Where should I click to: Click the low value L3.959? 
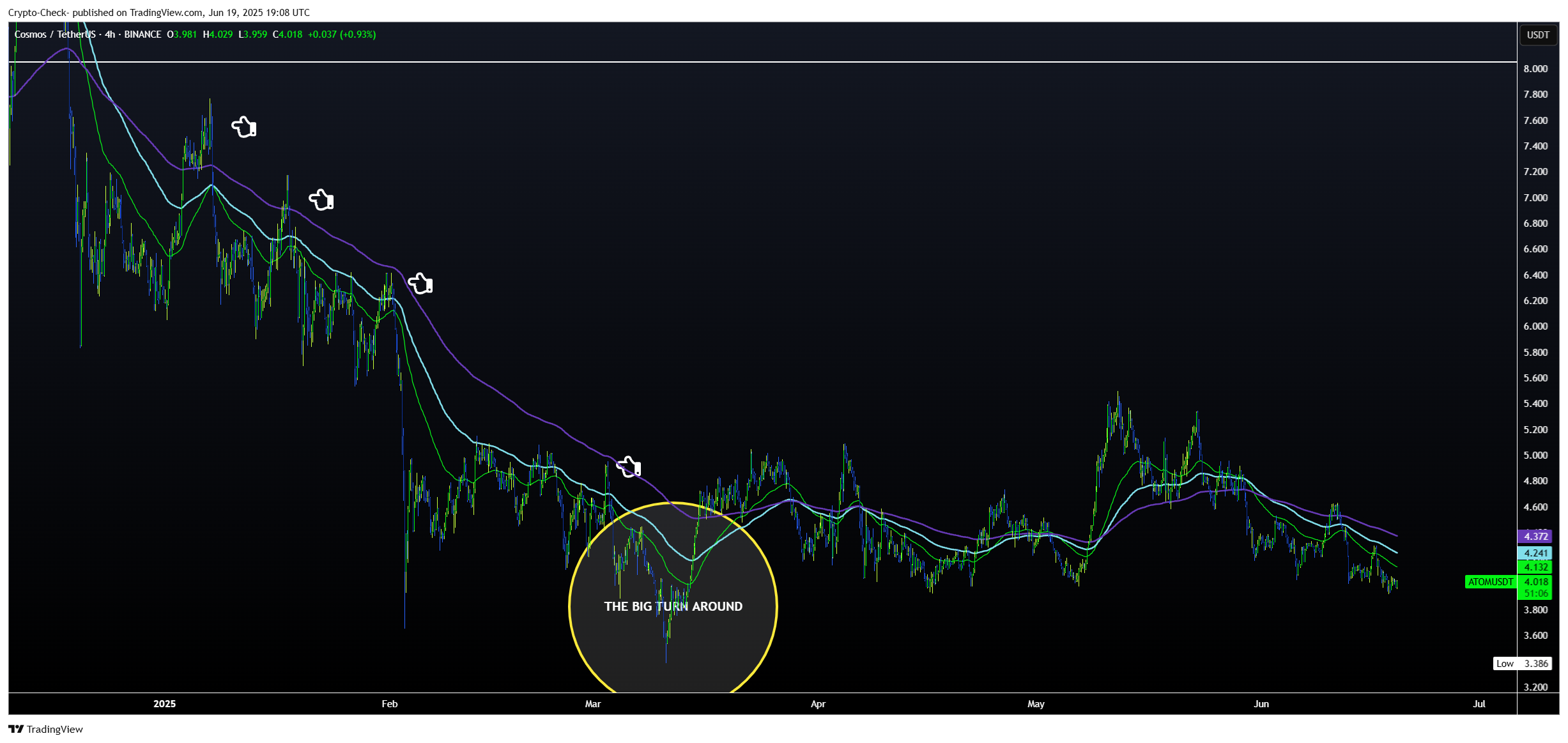pos(253,34)
